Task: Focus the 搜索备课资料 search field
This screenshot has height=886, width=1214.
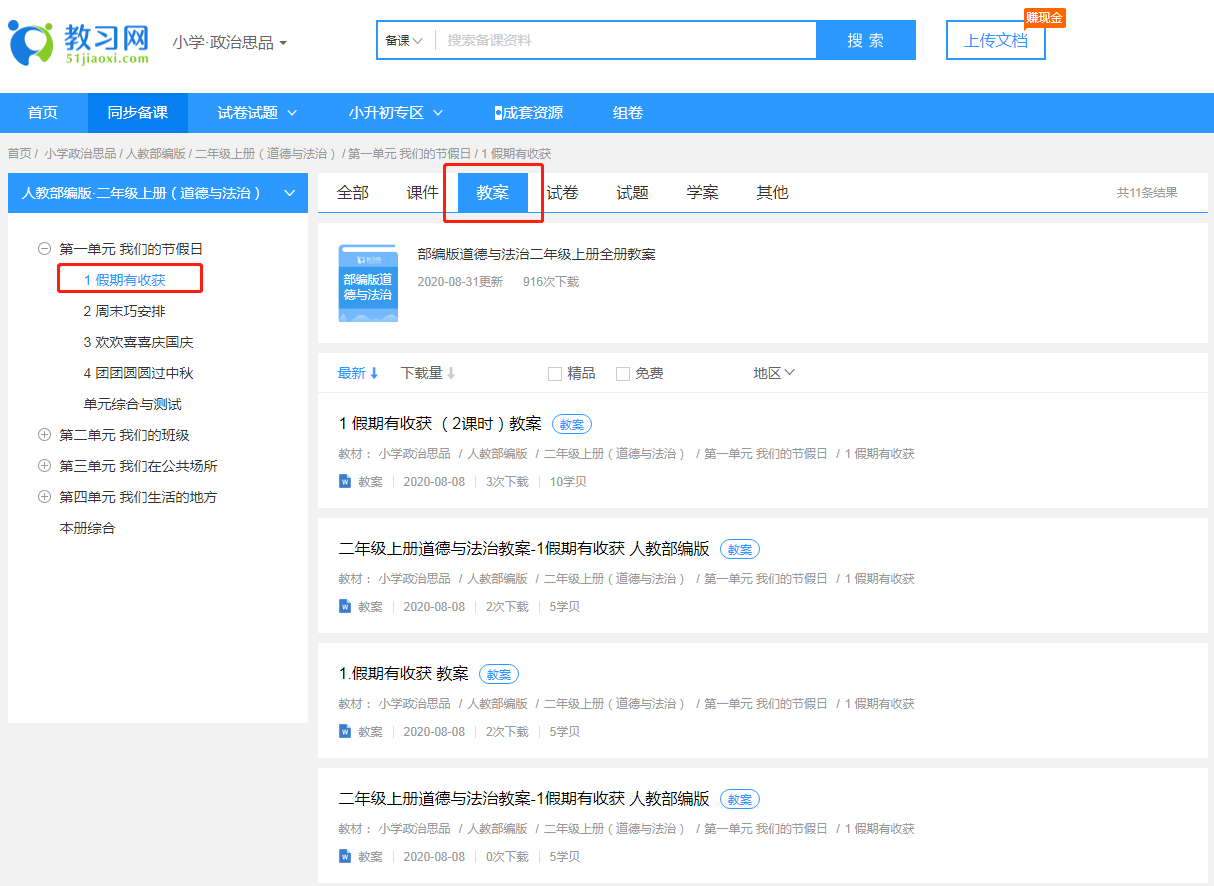Action: pyautogui.click(x=626, y=41)
